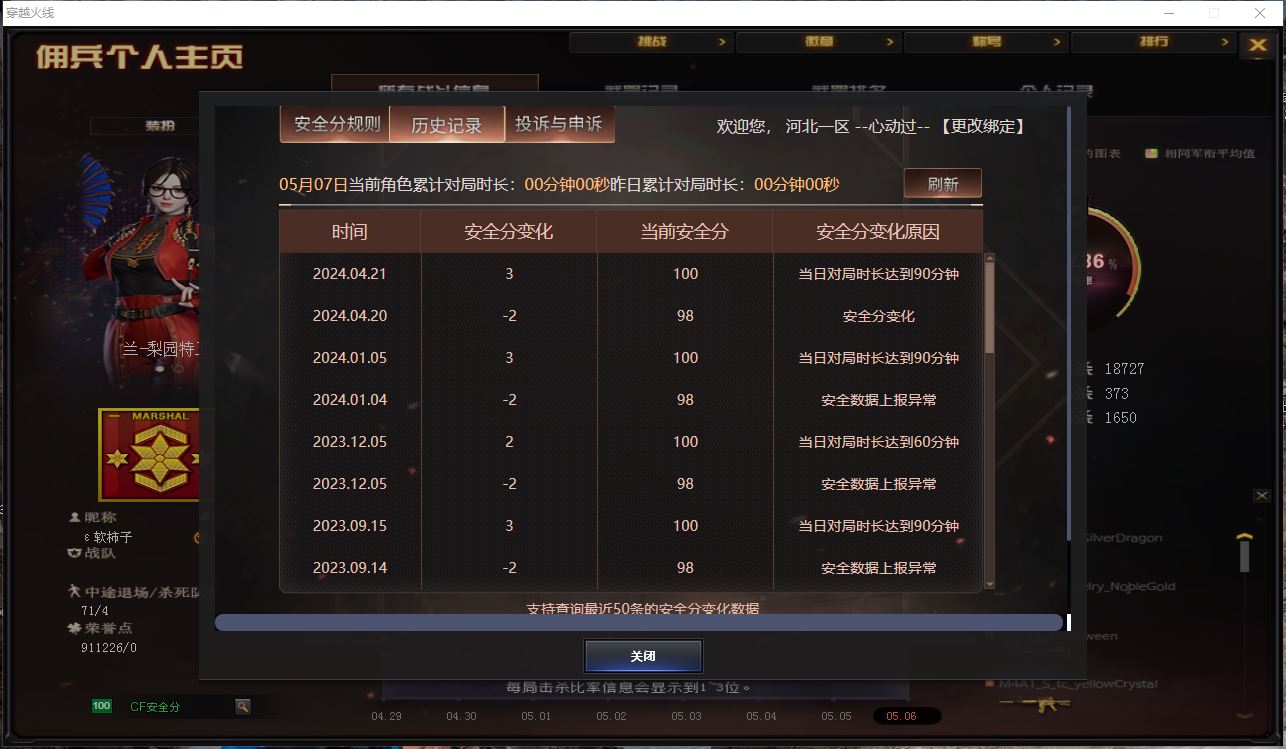
Task: Select the 2024.04.21 date cell
Action: 350,274
